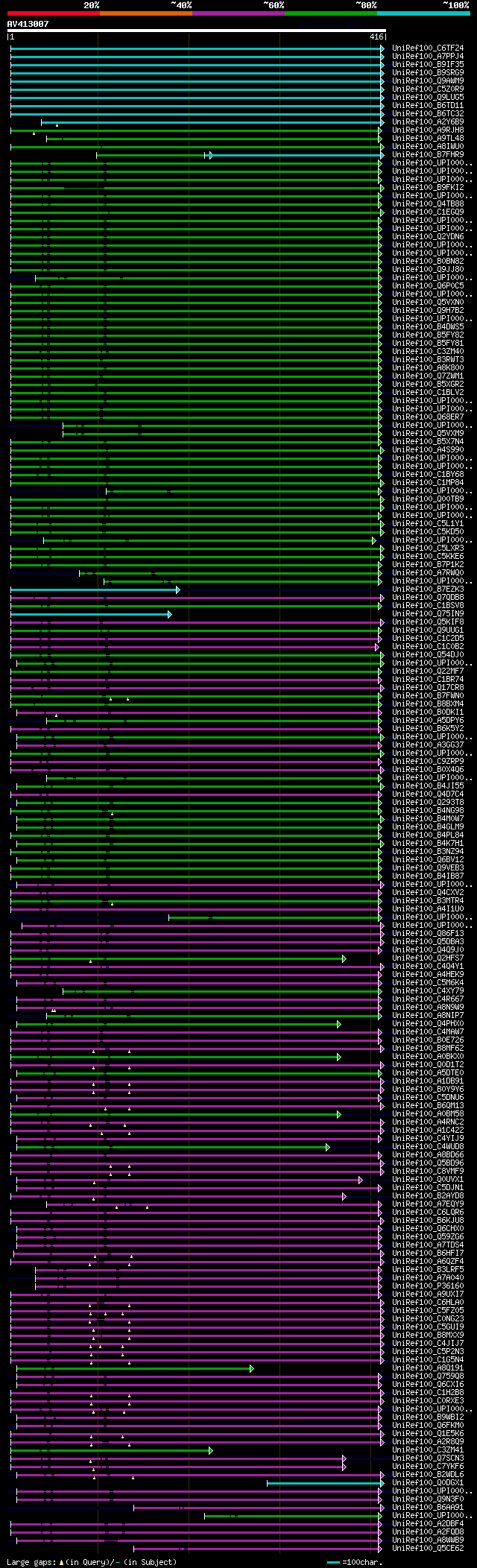
Task: Select label UniRef100_Q2YDN6
Action: (x=428, y=237)
